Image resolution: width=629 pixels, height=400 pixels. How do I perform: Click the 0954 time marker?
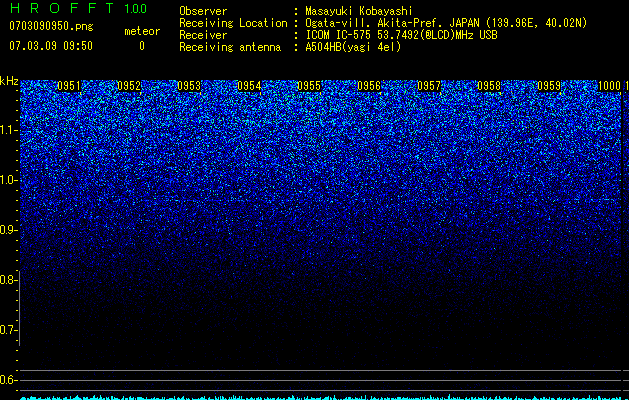pyautogui.click(x=249, y=86)
